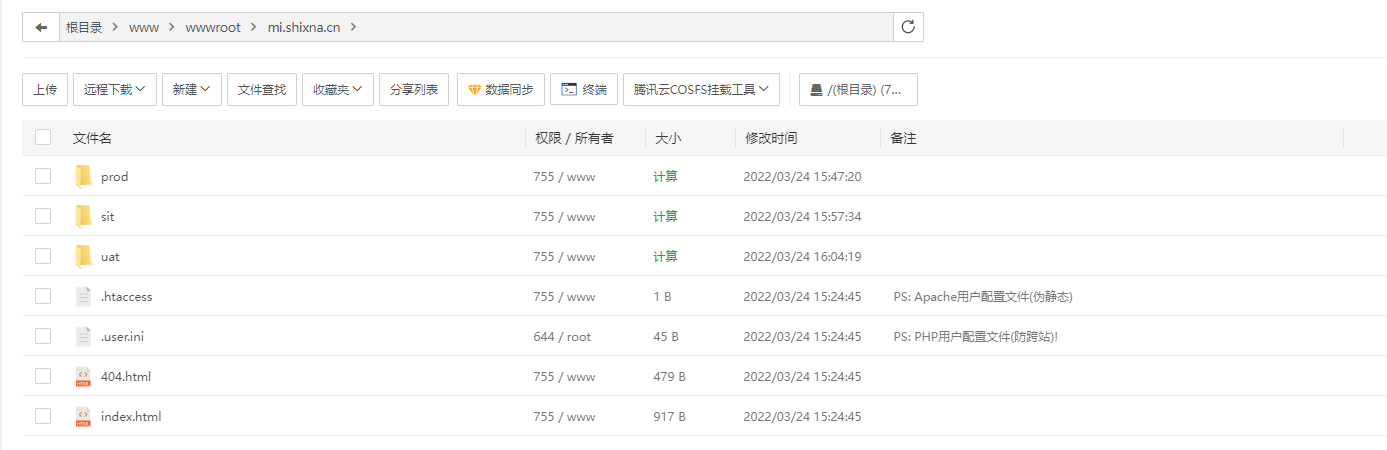The height and width of the screenshot is (450, 1387).
Task: Go to 根目录 in the breadcrumb
Action: click(84, 27)
